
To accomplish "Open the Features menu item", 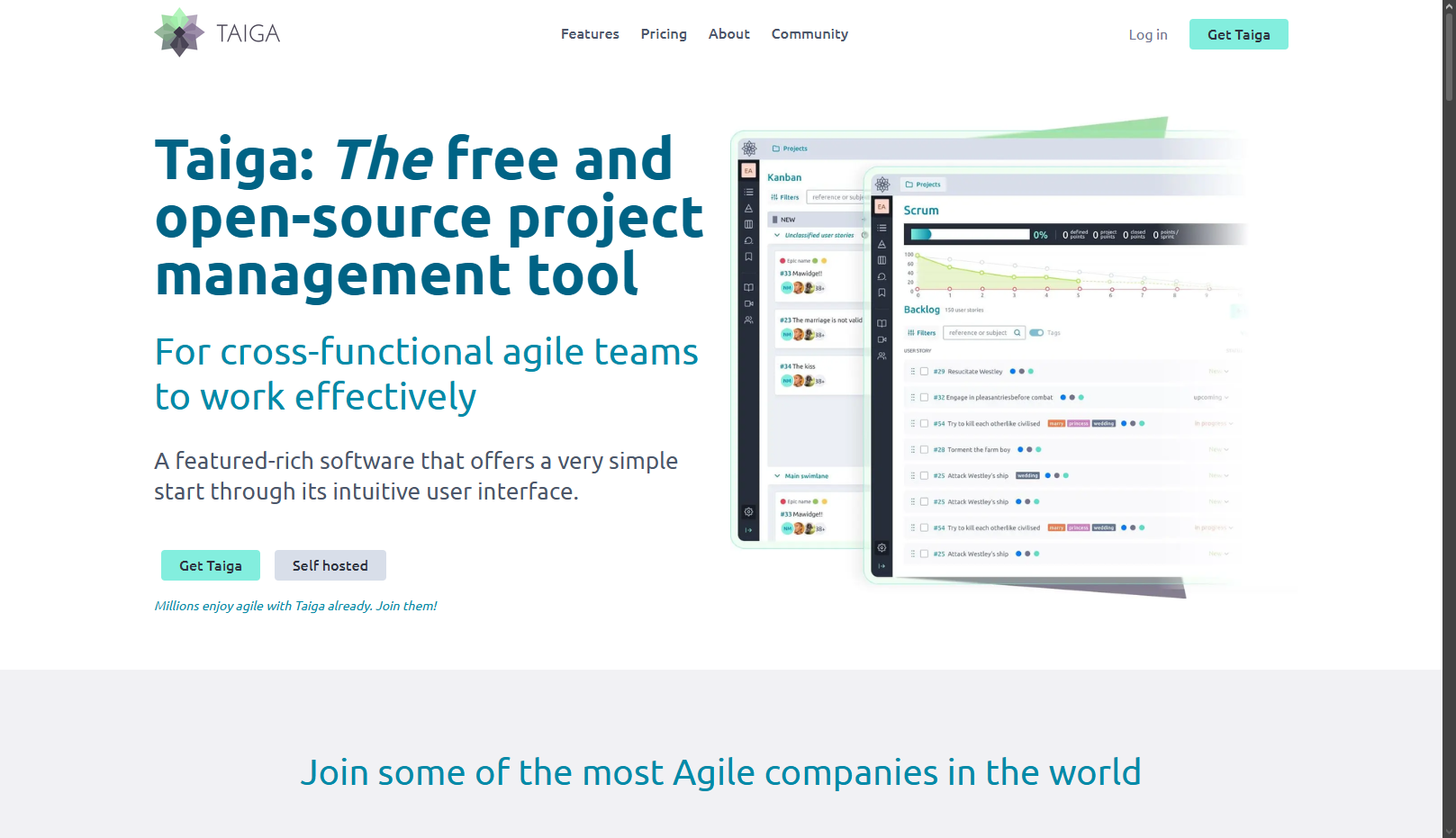I will coord(590,34).
